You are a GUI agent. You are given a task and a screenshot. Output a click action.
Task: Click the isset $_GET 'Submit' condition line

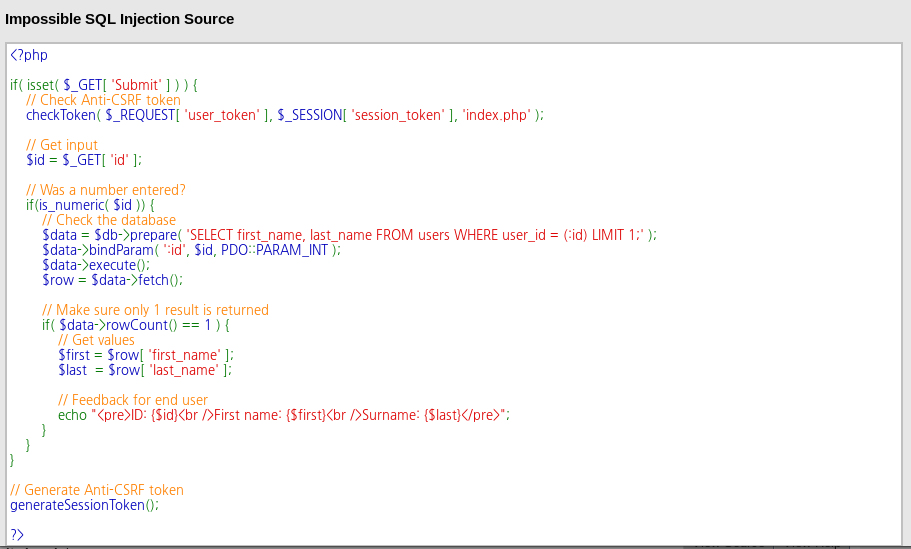104,85
